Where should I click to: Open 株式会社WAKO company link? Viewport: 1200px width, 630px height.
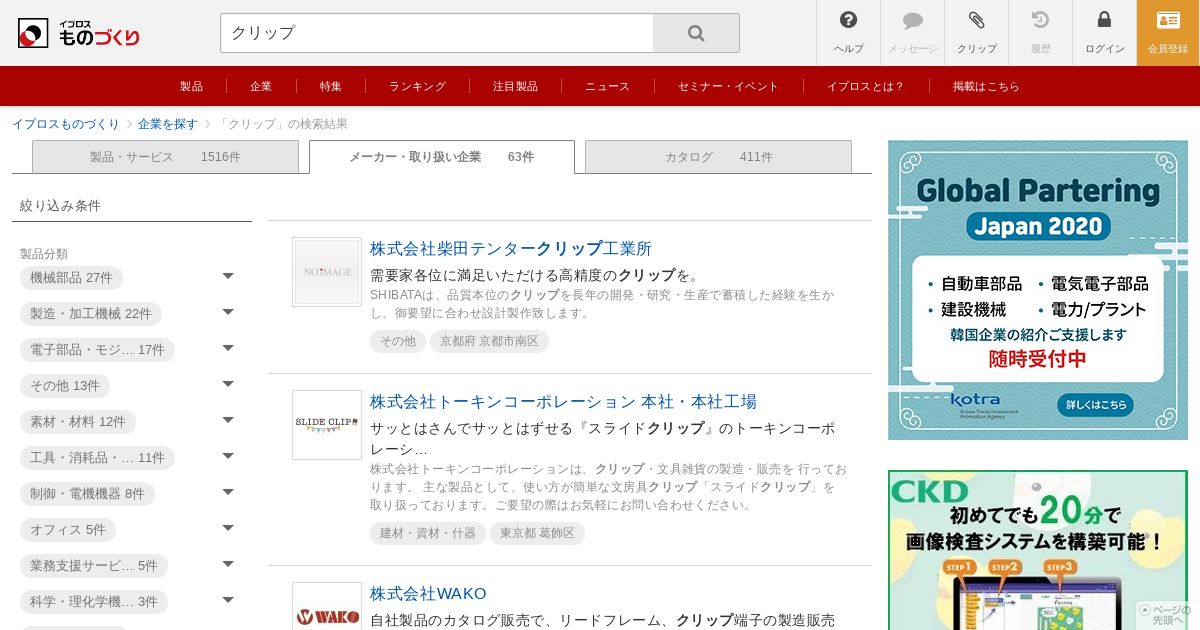click(x=428, y=594)
